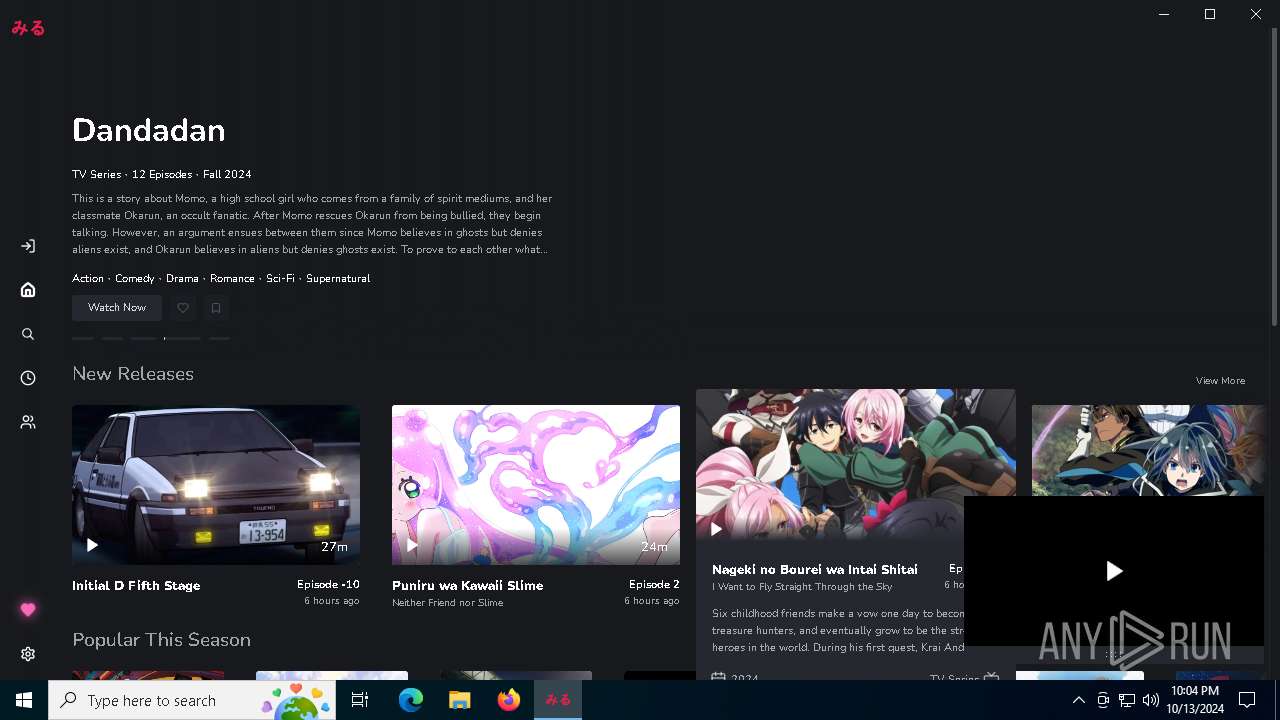The height and width of the screenshot is (720, 1280).
Task: Show hidden system tray icons
Action: (1078, 700)
